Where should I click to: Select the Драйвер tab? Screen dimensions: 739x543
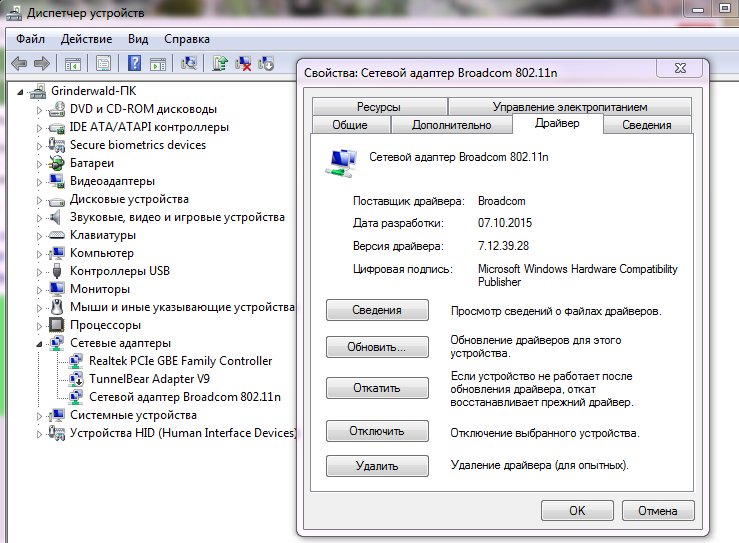click(558, 123)
